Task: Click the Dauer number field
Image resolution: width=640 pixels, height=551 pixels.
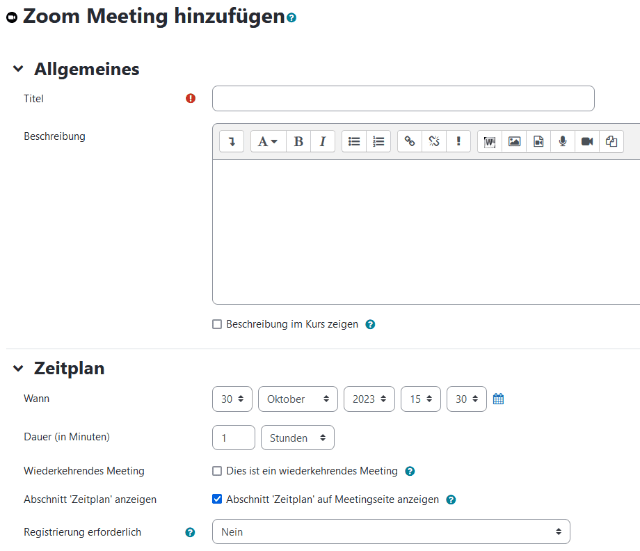Action: pyautogui.click(x=233, y=438)
